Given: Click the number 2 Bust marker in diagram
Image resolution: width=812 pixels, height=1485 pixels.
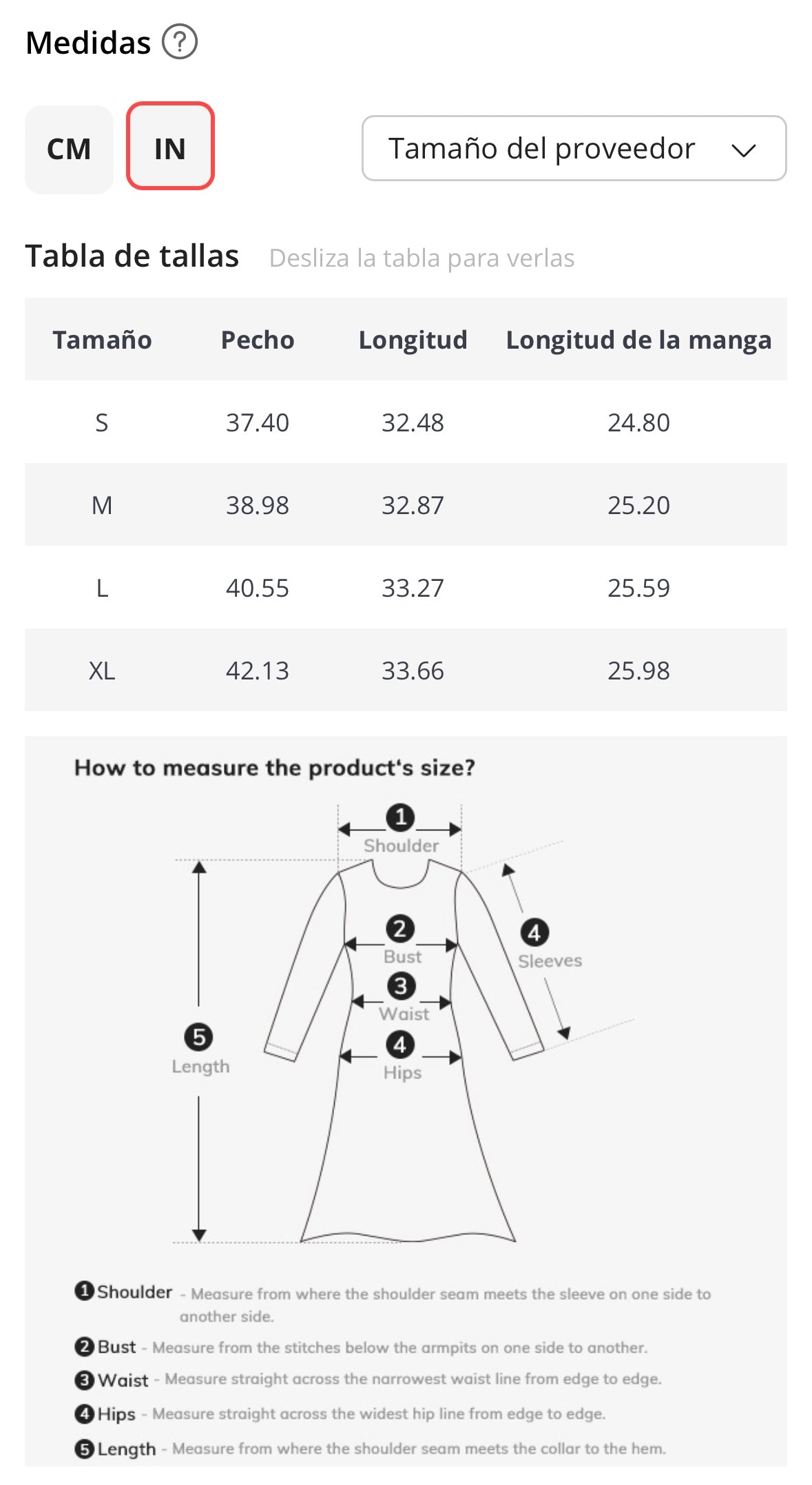Looking at the screenshot, I should (x=400, y=929).
